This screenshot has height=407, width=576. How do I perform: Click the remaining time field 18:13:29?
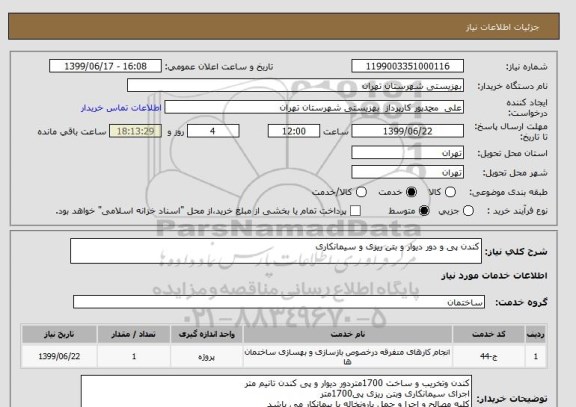[x=135, y=131]
